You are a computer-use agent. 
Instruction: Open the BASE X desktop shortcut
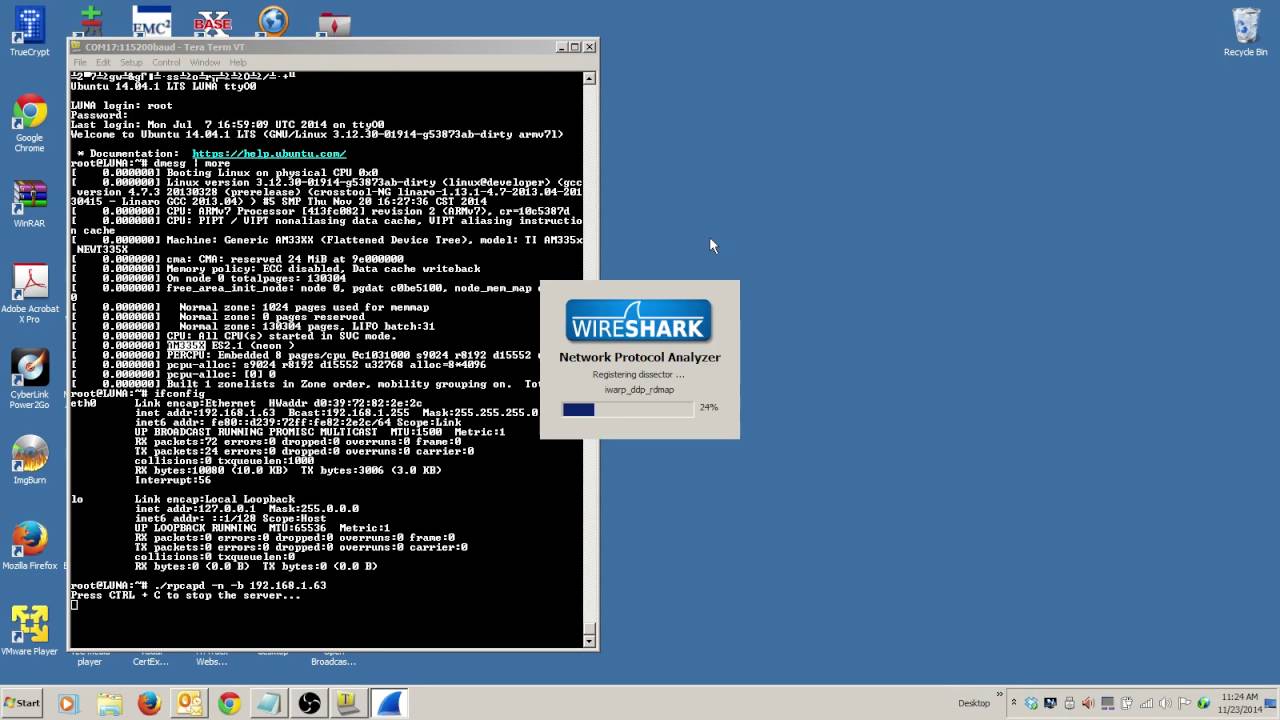tap(212, 21)
